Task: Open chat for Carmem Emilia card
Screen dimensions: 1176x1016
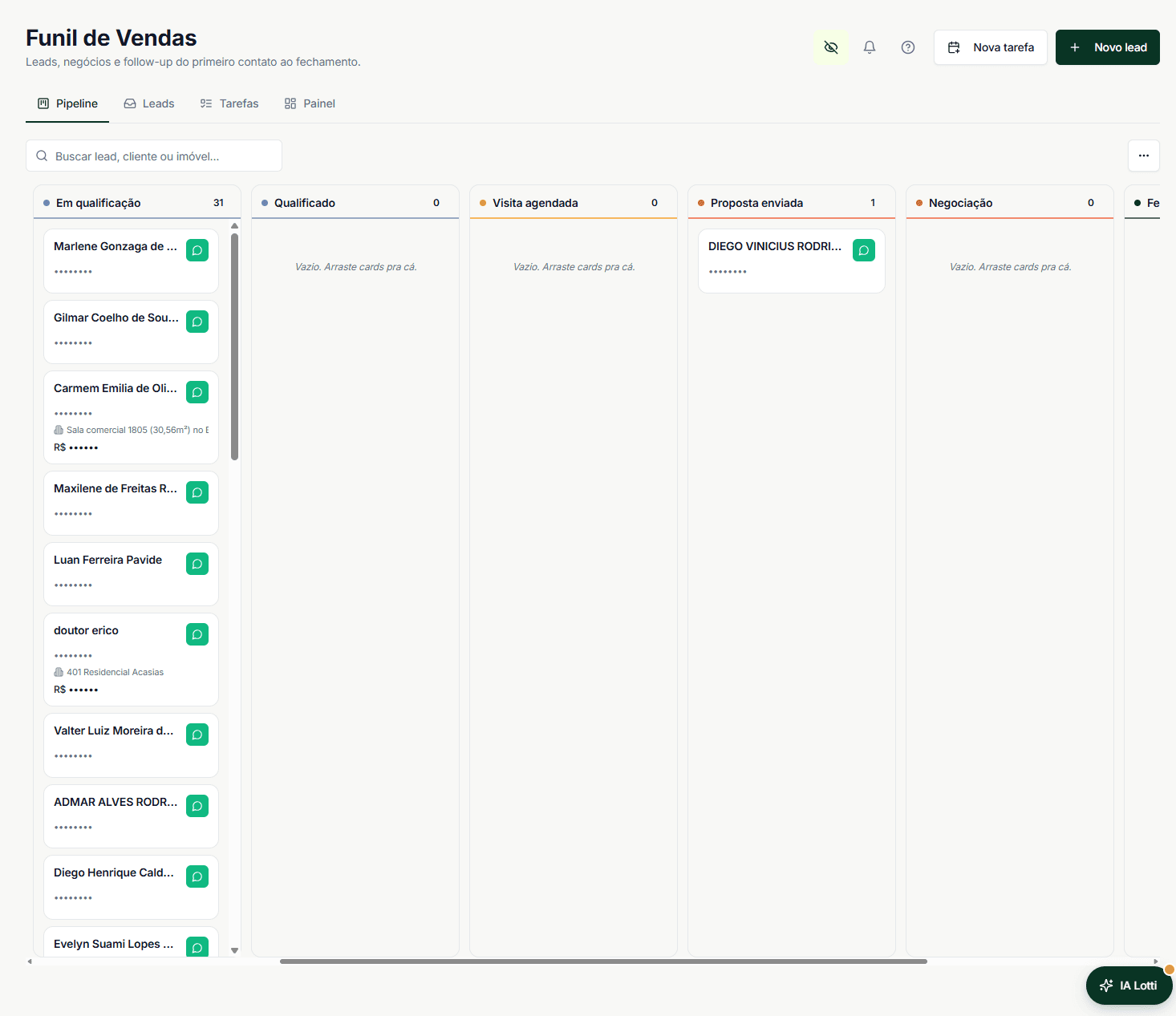Action: point(197,392)
